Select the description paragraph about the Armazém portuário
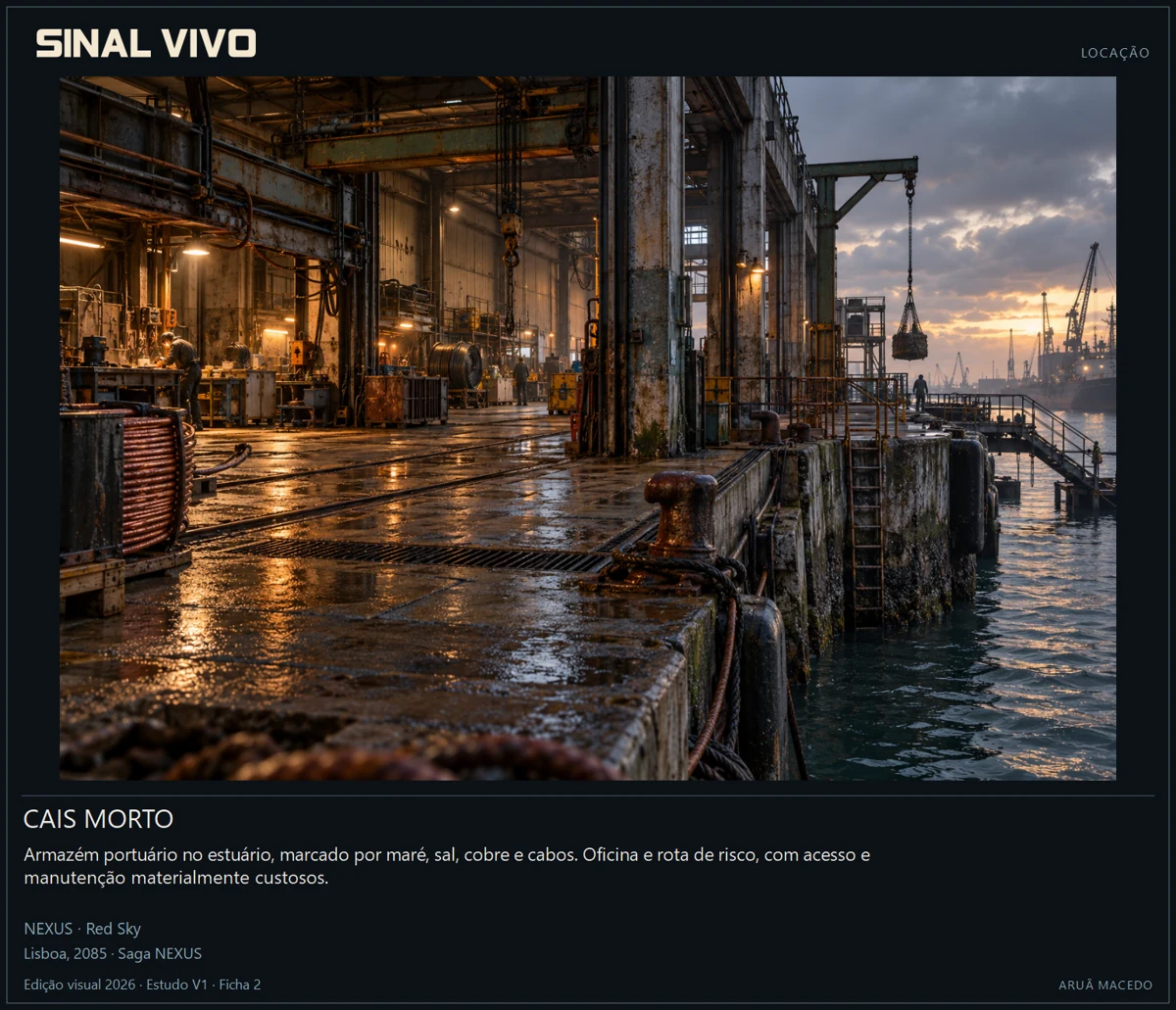This screenshot has height=1010, width=1176. pos(447,866)
